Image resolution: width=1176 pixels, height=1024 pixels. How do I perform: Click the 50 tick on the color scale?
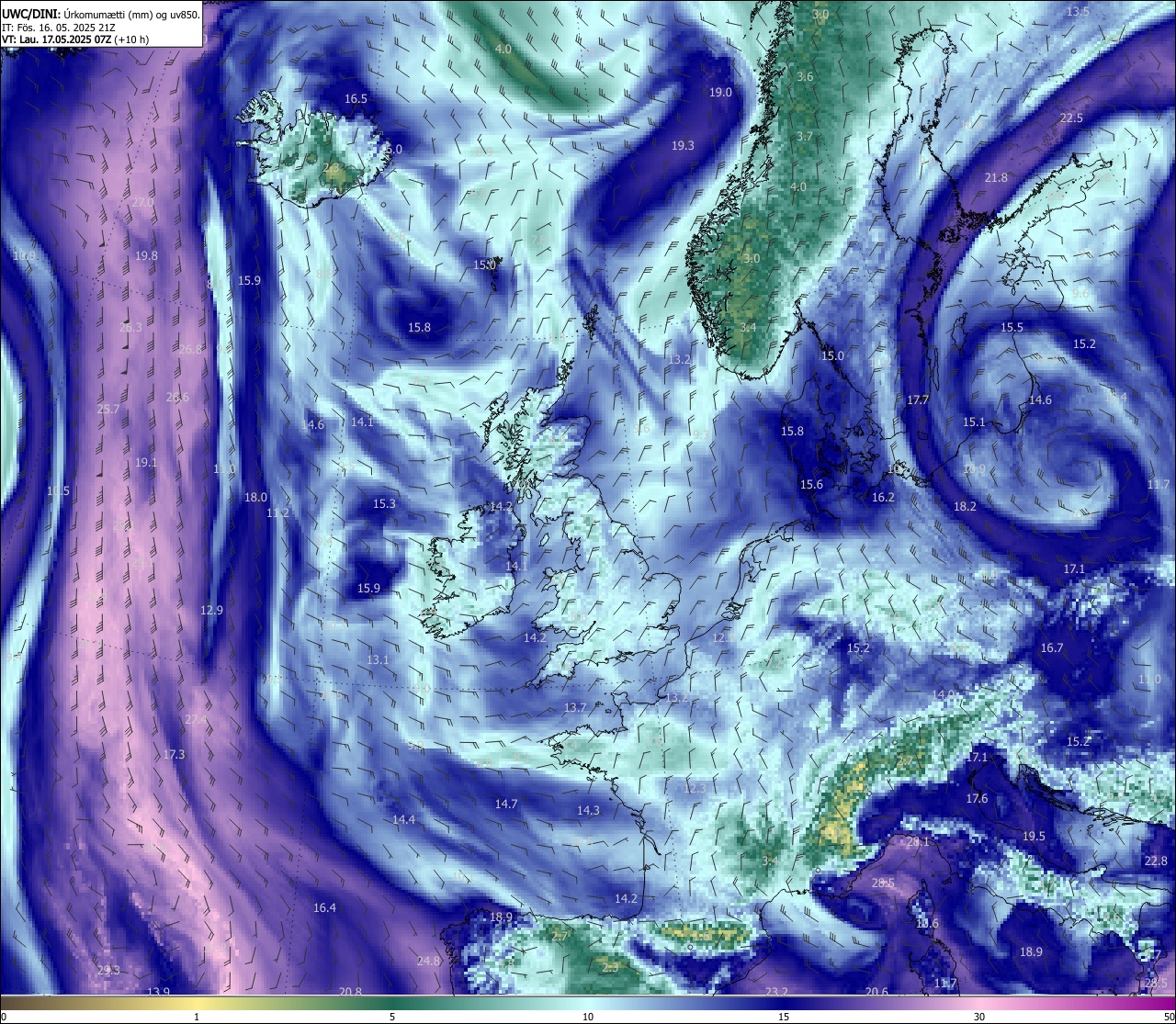point(1169,1017)
